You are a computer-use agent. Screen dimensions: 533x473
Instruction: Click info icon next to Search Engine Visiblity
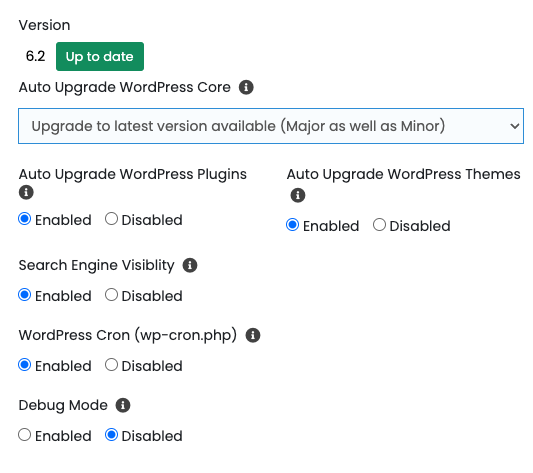pyautogui.click(x=190, y=265)
